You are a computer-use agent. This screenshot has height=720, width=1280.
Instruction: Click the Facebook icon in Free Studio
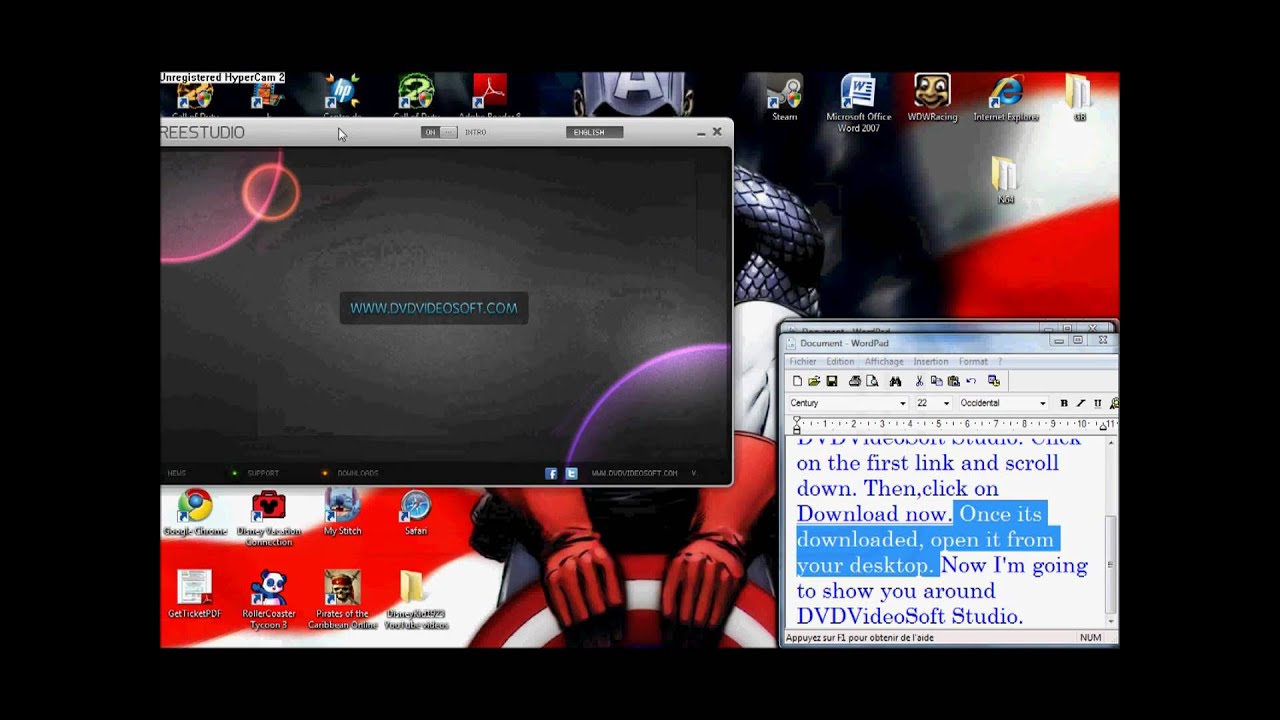[x=551, y=473]
